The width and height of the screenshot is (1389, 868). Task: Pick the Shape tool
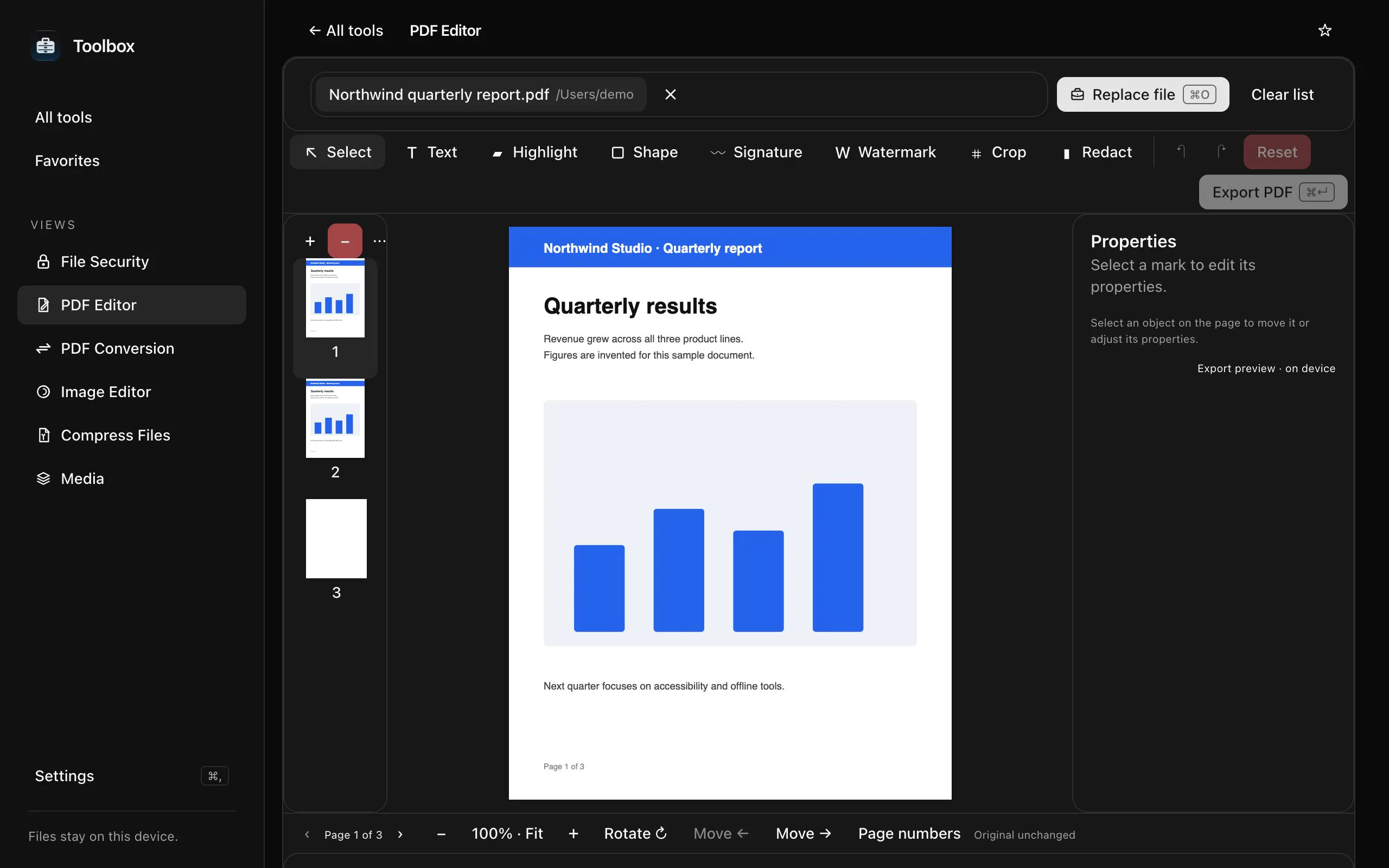(645, 152)
